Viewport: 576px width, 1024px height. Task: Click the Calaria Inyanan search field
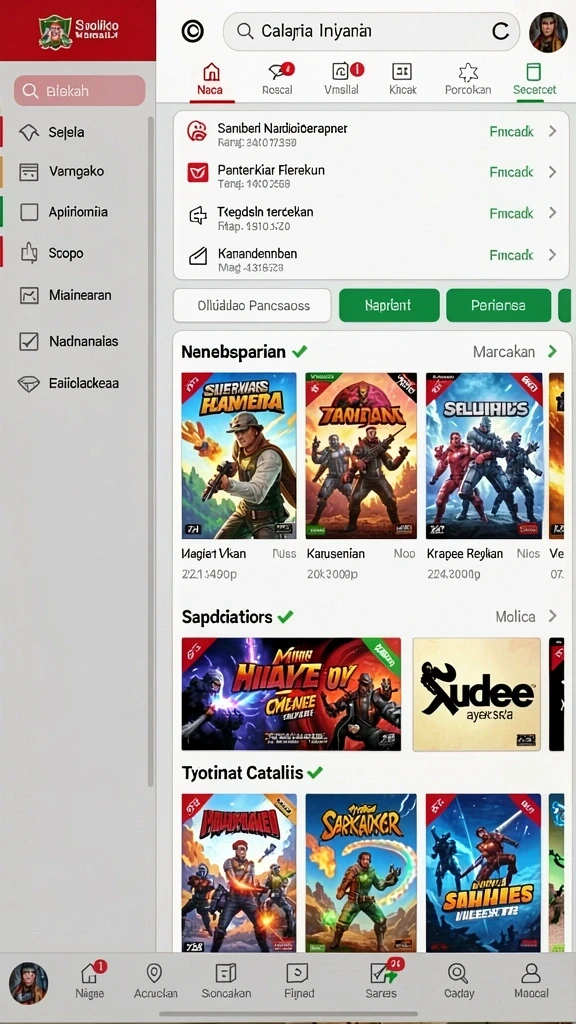[371, 31]
